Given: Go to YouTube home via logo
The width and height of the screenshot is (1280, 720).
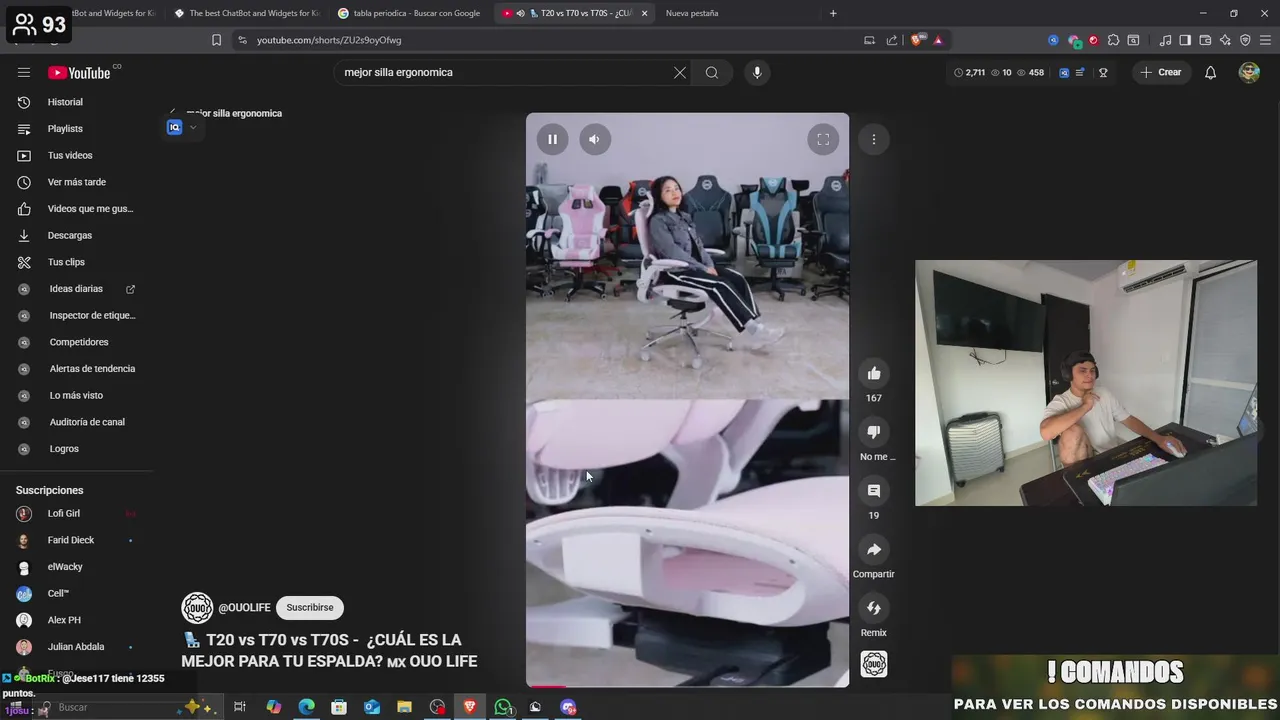Looking at the screenshot, I should pyautogui.click(x=80, y=72).
